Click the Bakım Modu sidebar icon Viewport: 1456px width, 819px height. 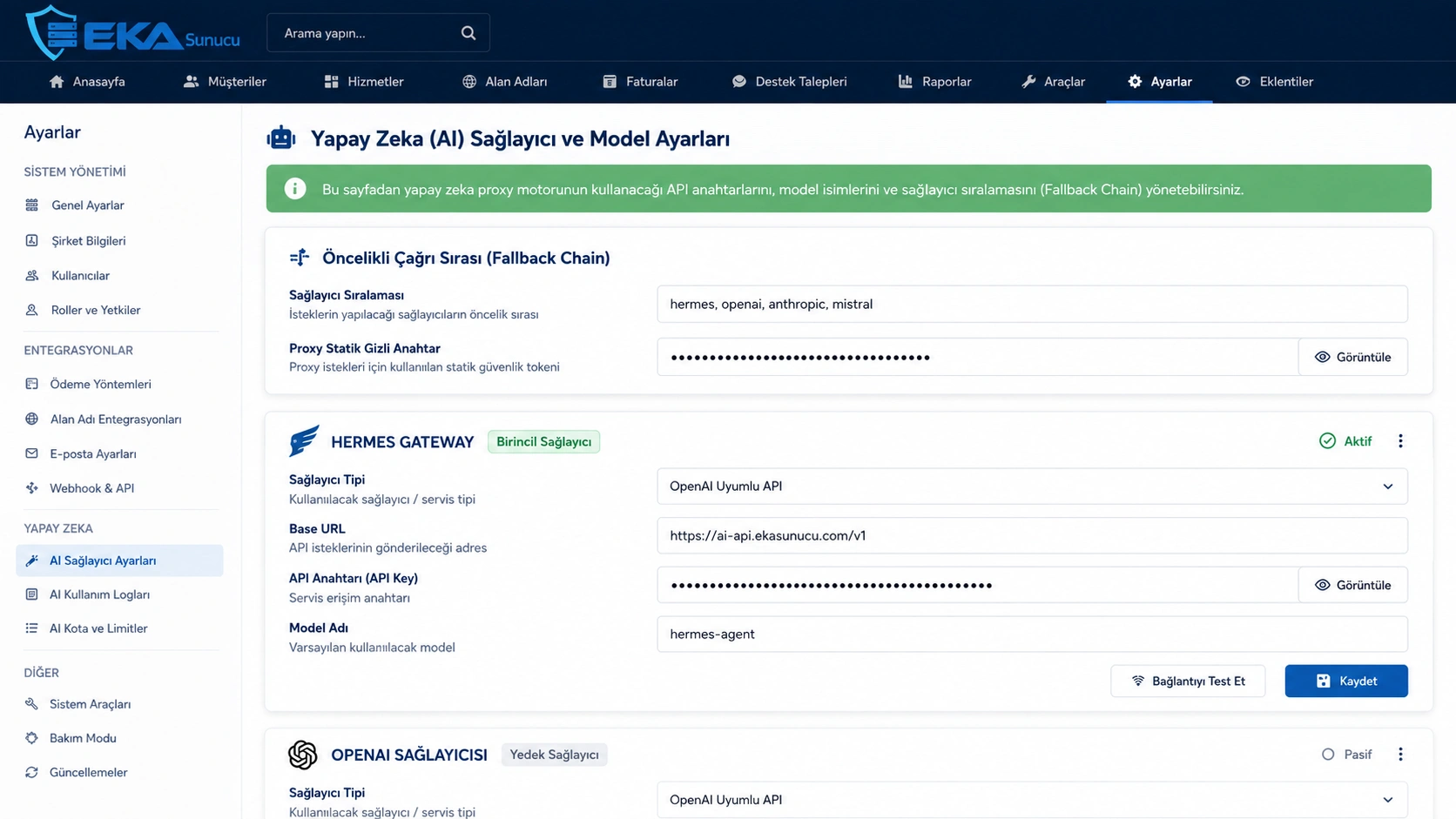pyautogui.click(x=32, y=738)
